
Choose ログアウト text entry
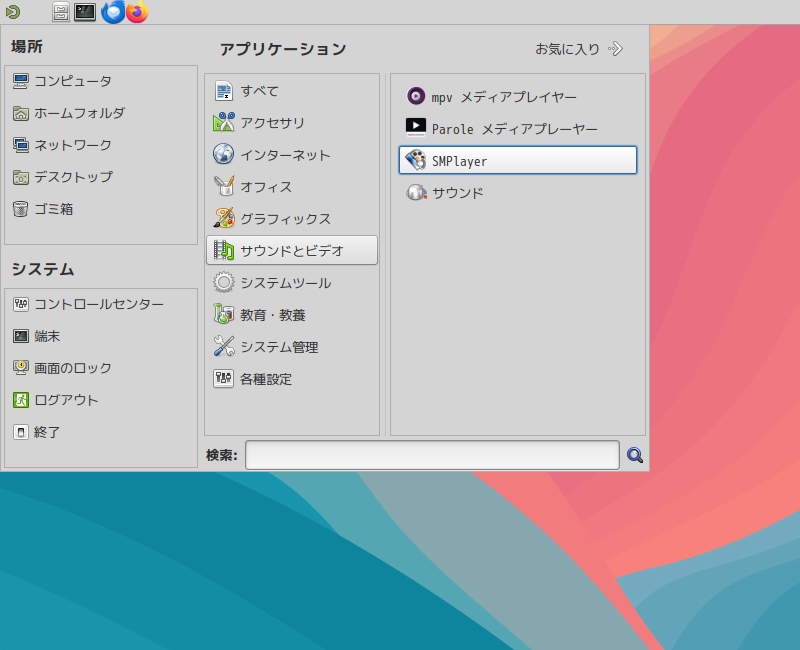point(66,401)
